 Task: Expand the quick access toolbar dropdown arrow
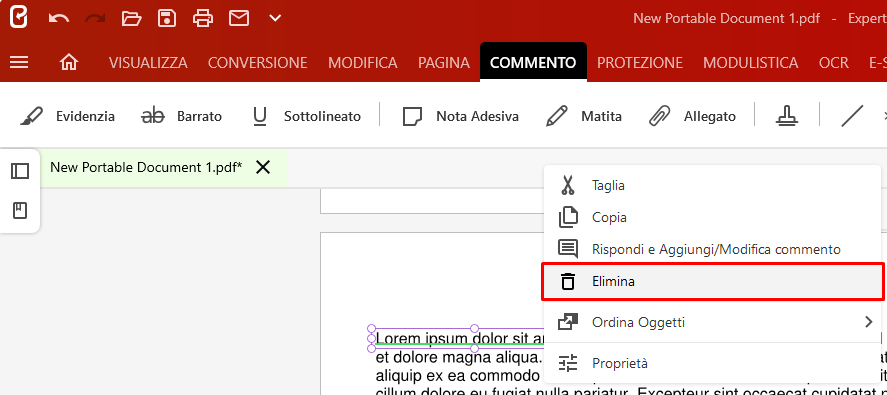coord(275,19)
